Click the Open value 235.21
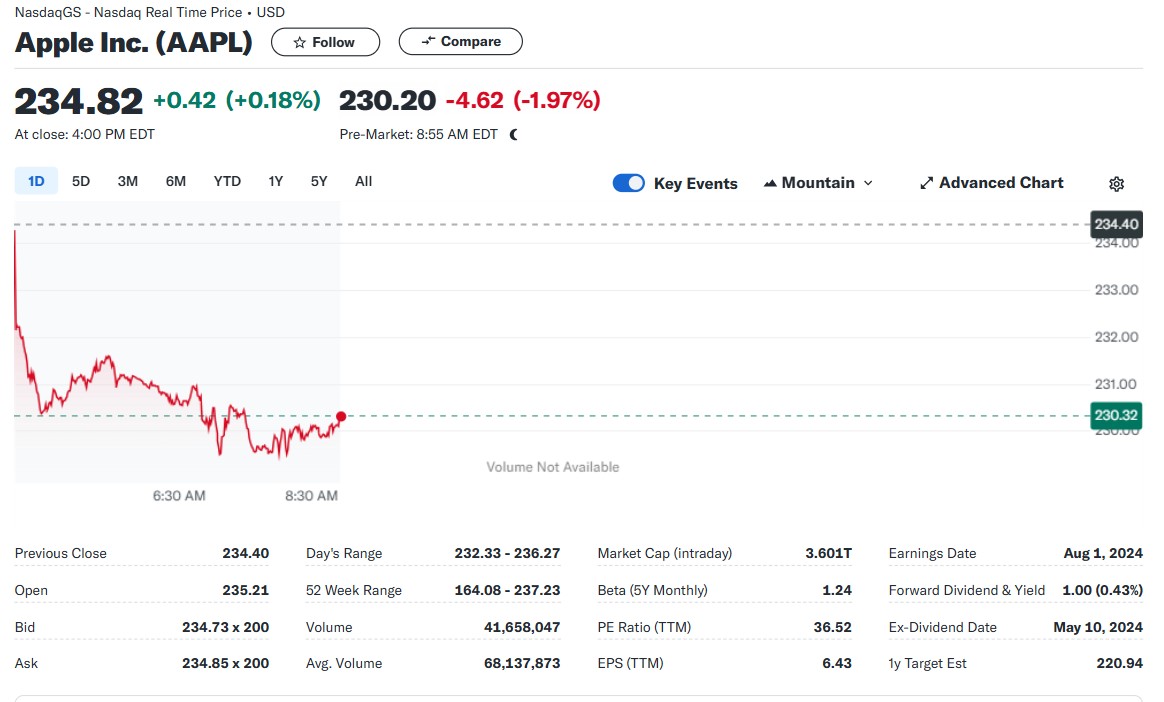The image size is (1164, 702). [x=246, y=590]
